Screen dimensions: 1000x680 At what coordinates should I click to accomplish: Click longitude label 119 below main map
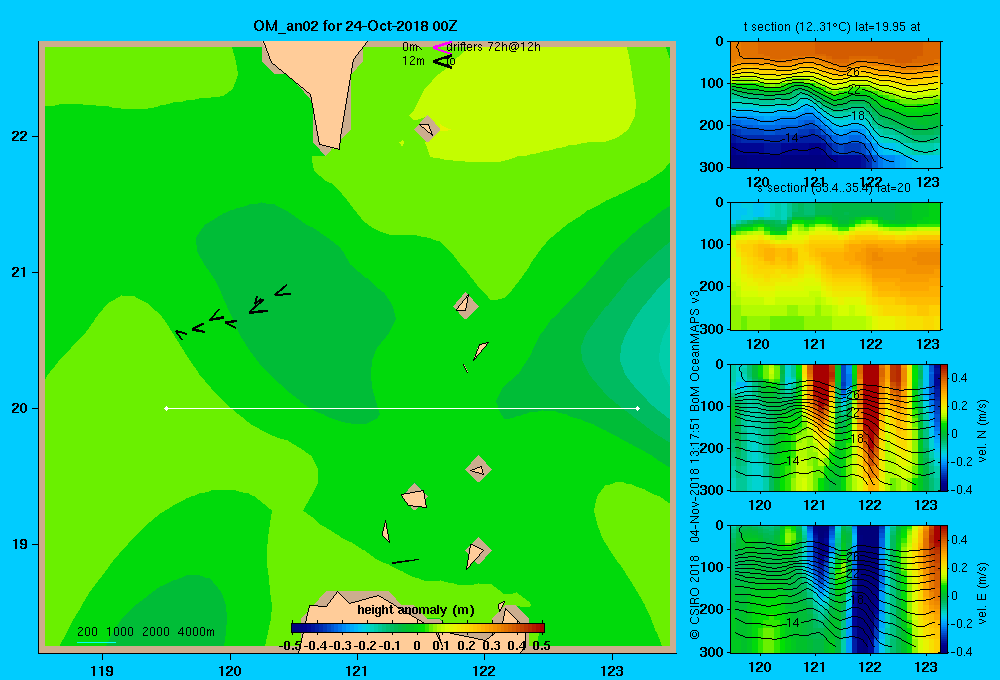pos(102,671)
